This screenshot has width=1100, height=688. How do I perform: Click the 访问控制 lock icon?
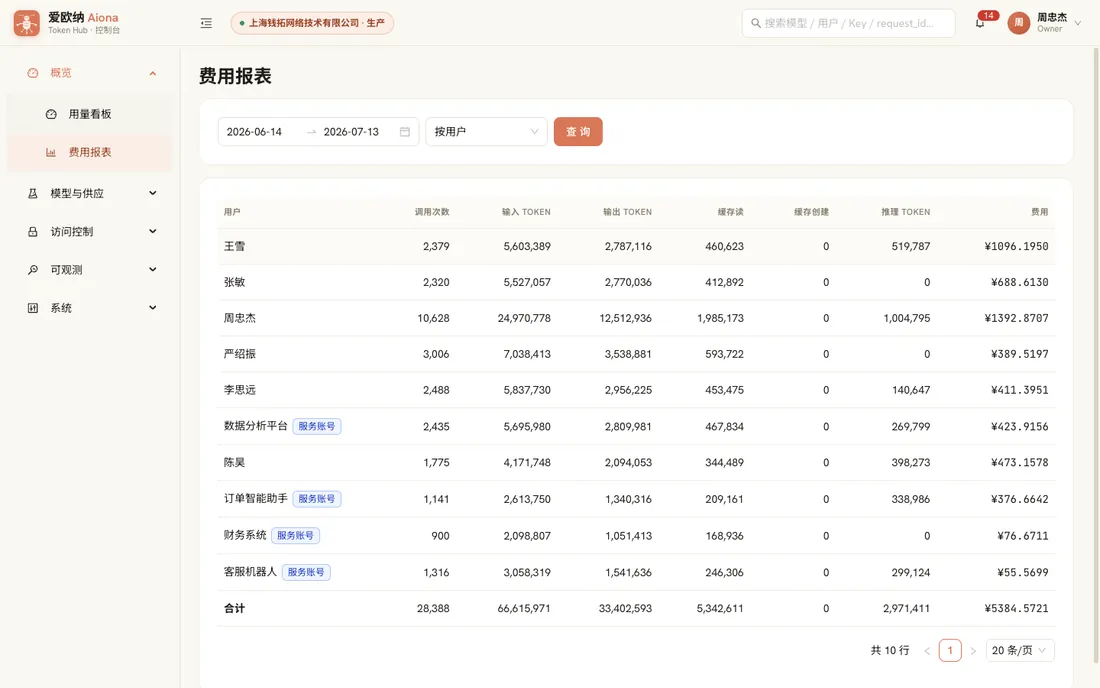coord(32,231)
